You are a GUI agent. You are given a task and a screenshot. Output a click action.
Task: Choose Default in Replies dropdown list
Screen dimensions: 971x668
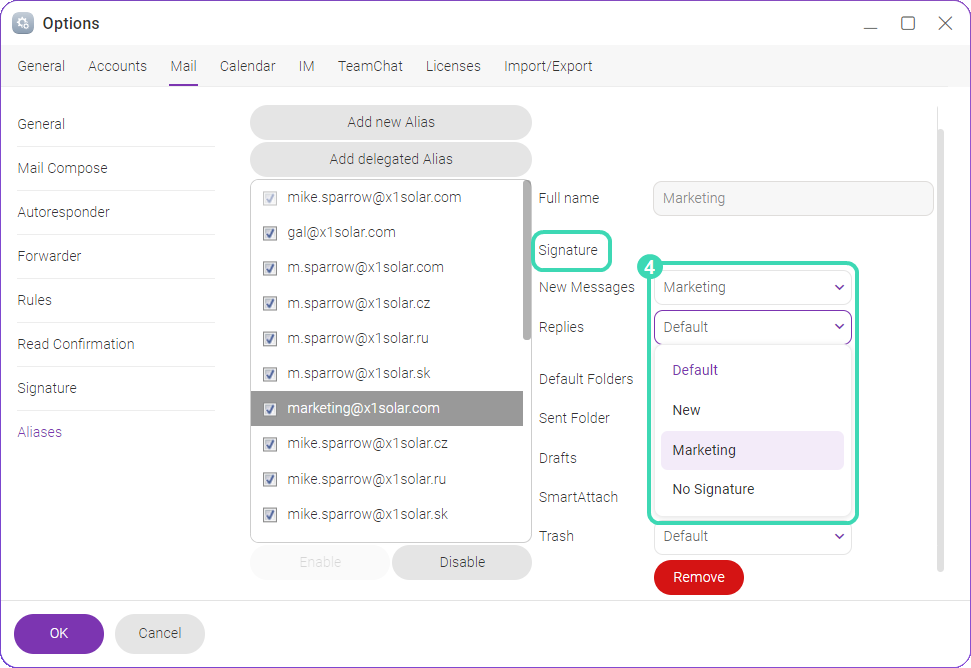(752, 370)
